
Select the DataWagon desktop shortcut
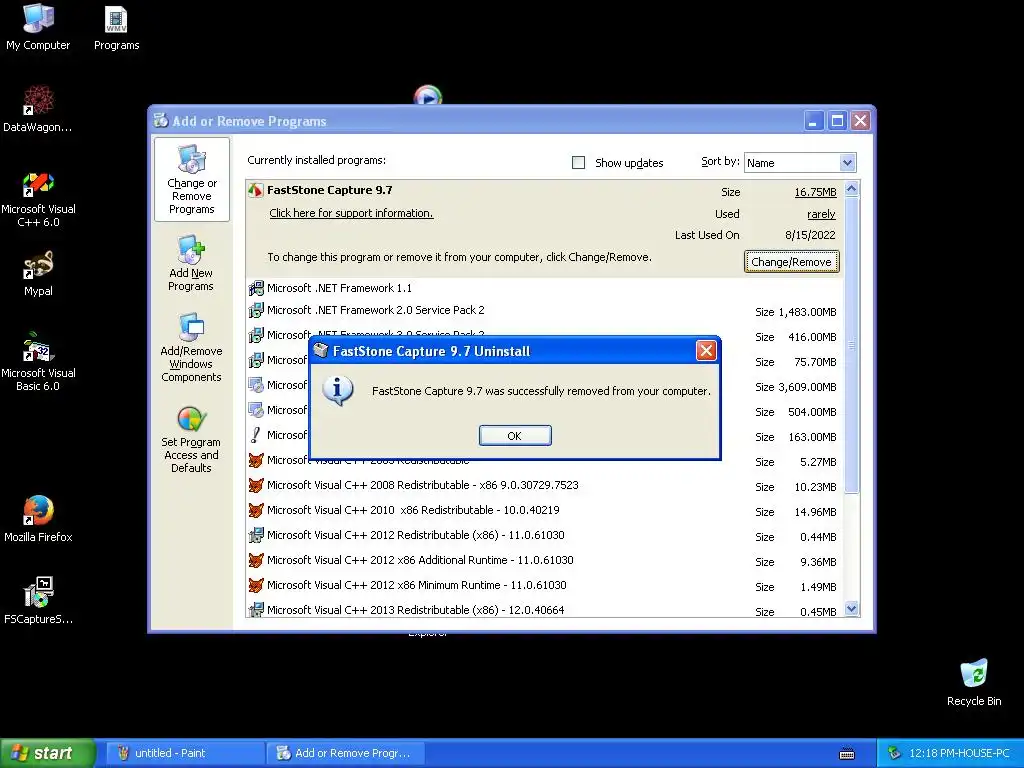38,109
